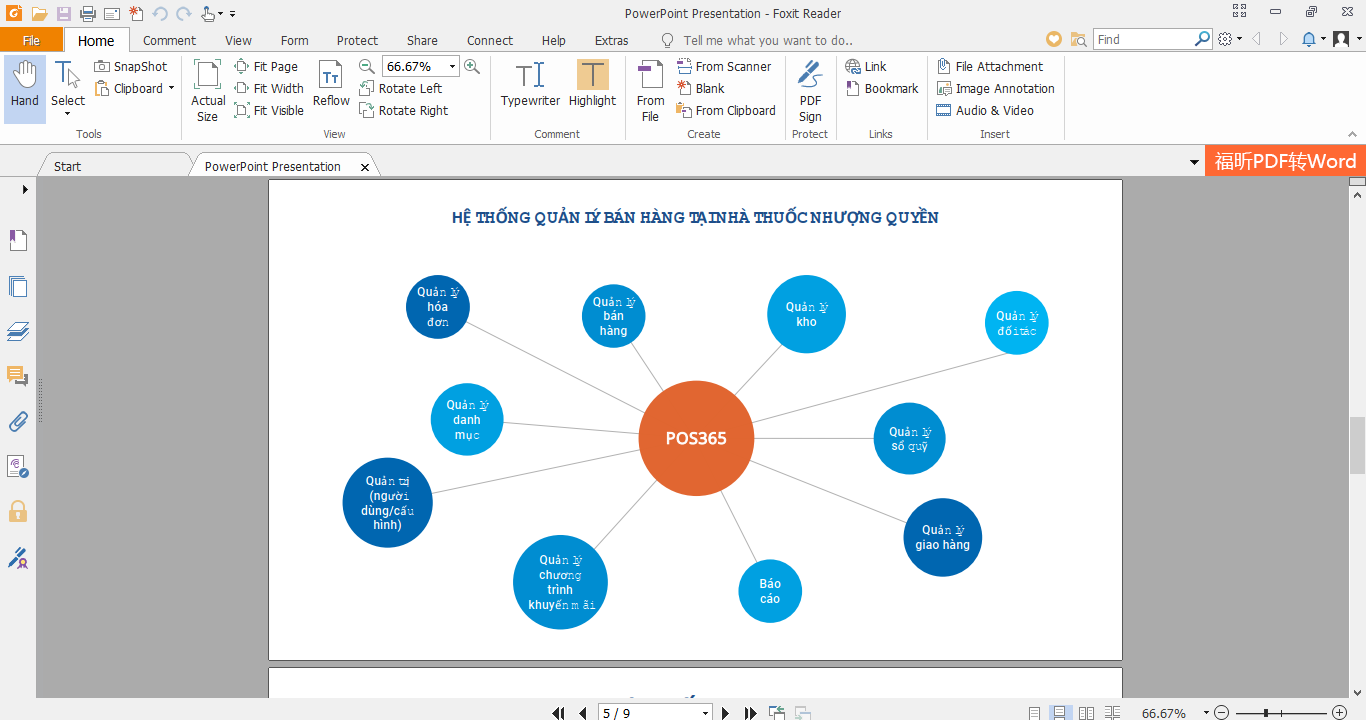The width and height of the screenshot is (1366, 720).
Task: Create PDF From File
Action: pos(650,91)
